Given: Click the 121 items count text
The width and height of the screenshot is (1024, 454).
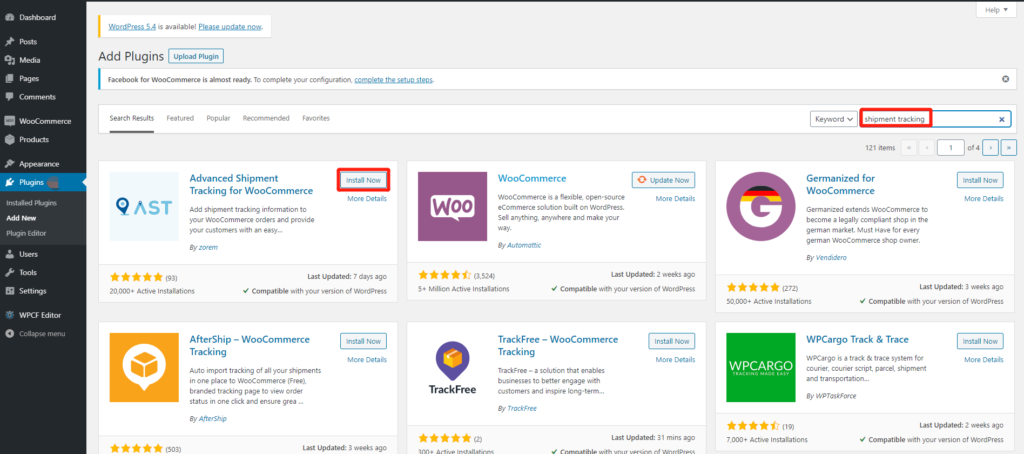Looking at the screenshot, I should (x=880, y=148).
